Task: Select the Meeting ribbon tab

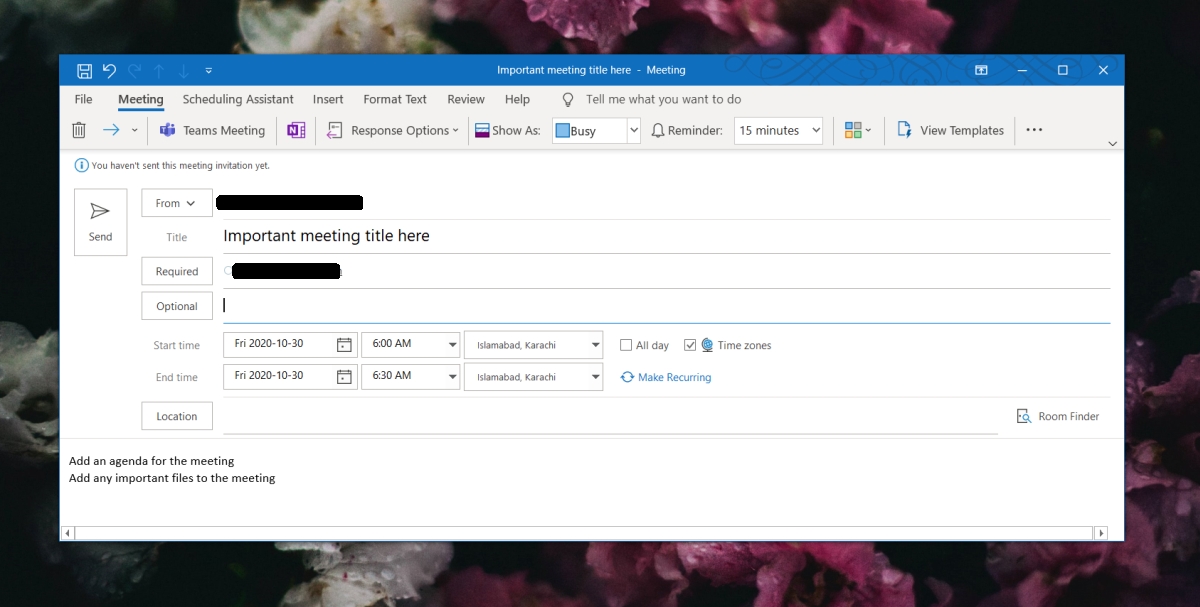Action: click(x=141, y=99)
